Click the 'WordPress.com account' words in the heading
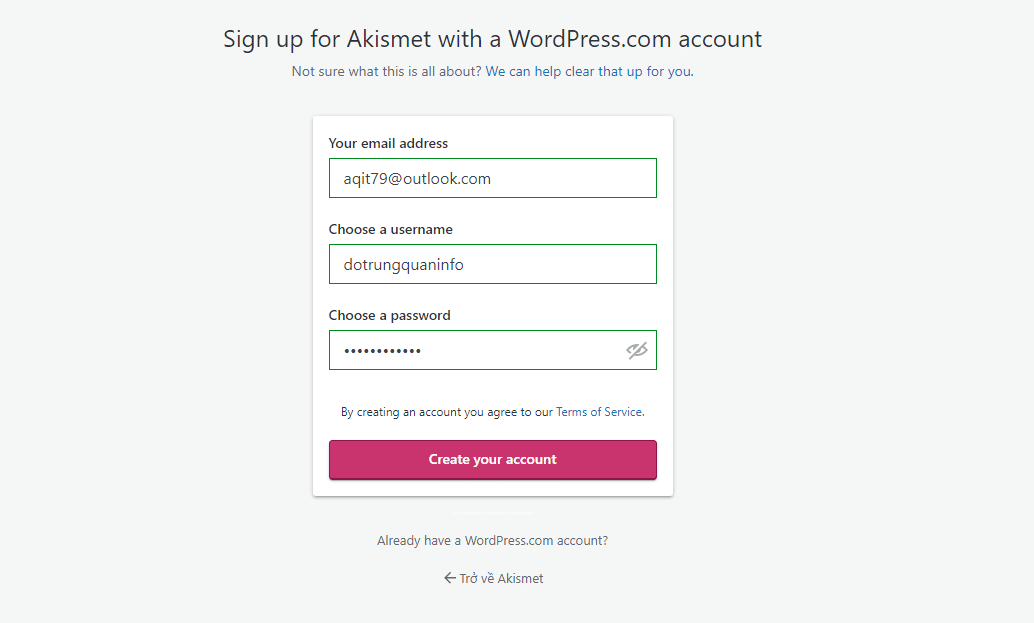This screenshot has height=623, width=1034. pos(635,39)
